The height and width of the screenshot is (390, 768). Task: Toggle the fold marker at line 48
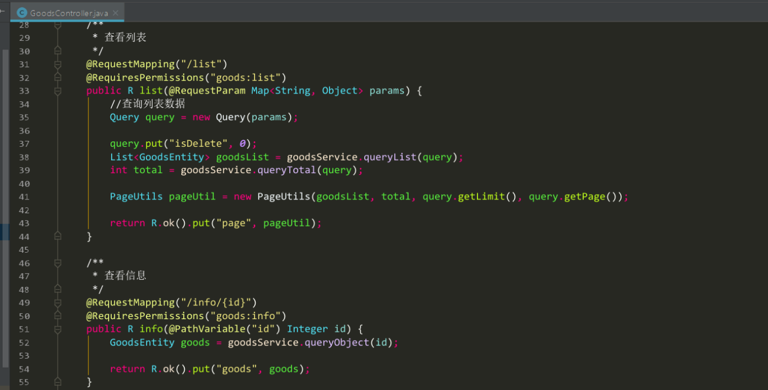[58, 290]
